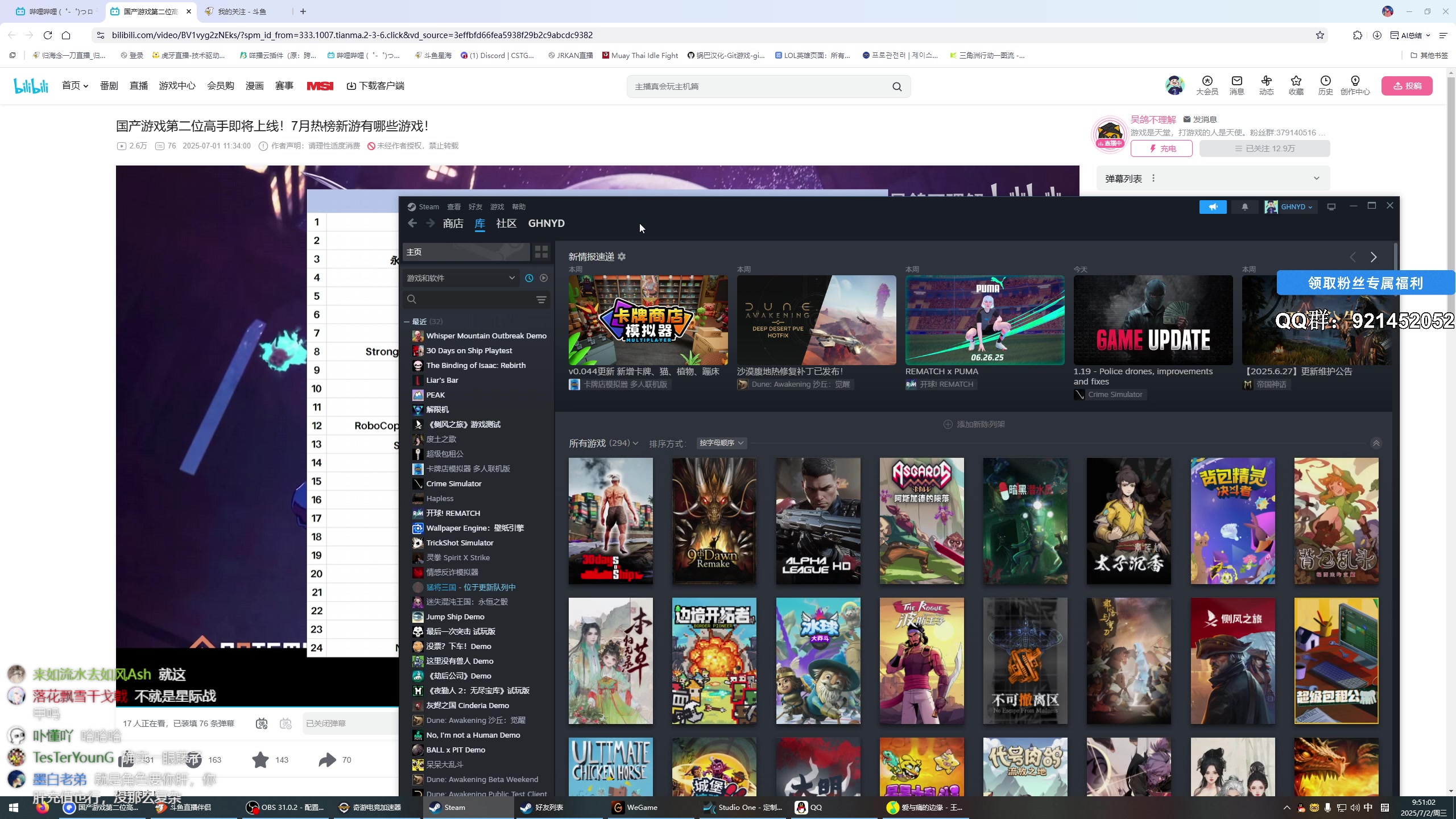Favorite the video with star icon
The width and height of the screenshot is (1456, 819).
point(260,760)
